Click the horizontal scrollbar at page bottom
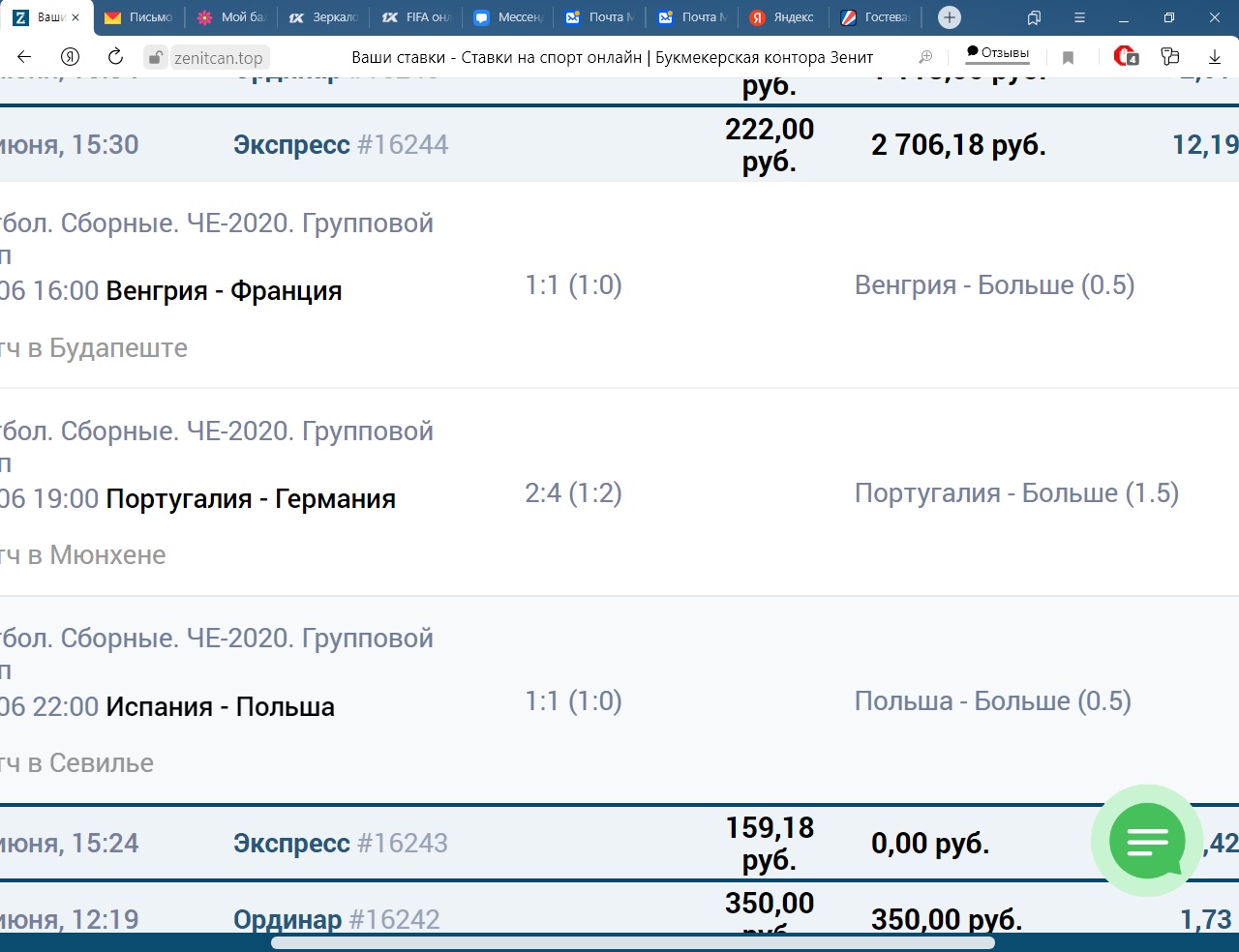The image size is (1239, 952). (x=632, y=942)
